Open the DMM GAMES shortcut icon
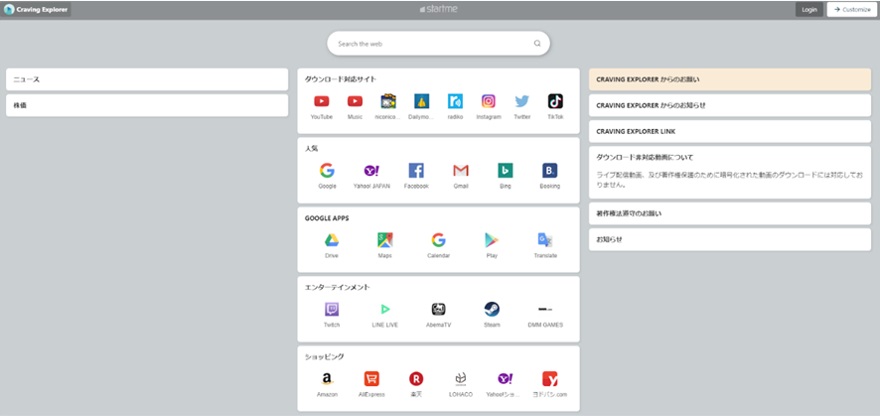The width and height of the screenshot is (880, 416). (546, 309)
